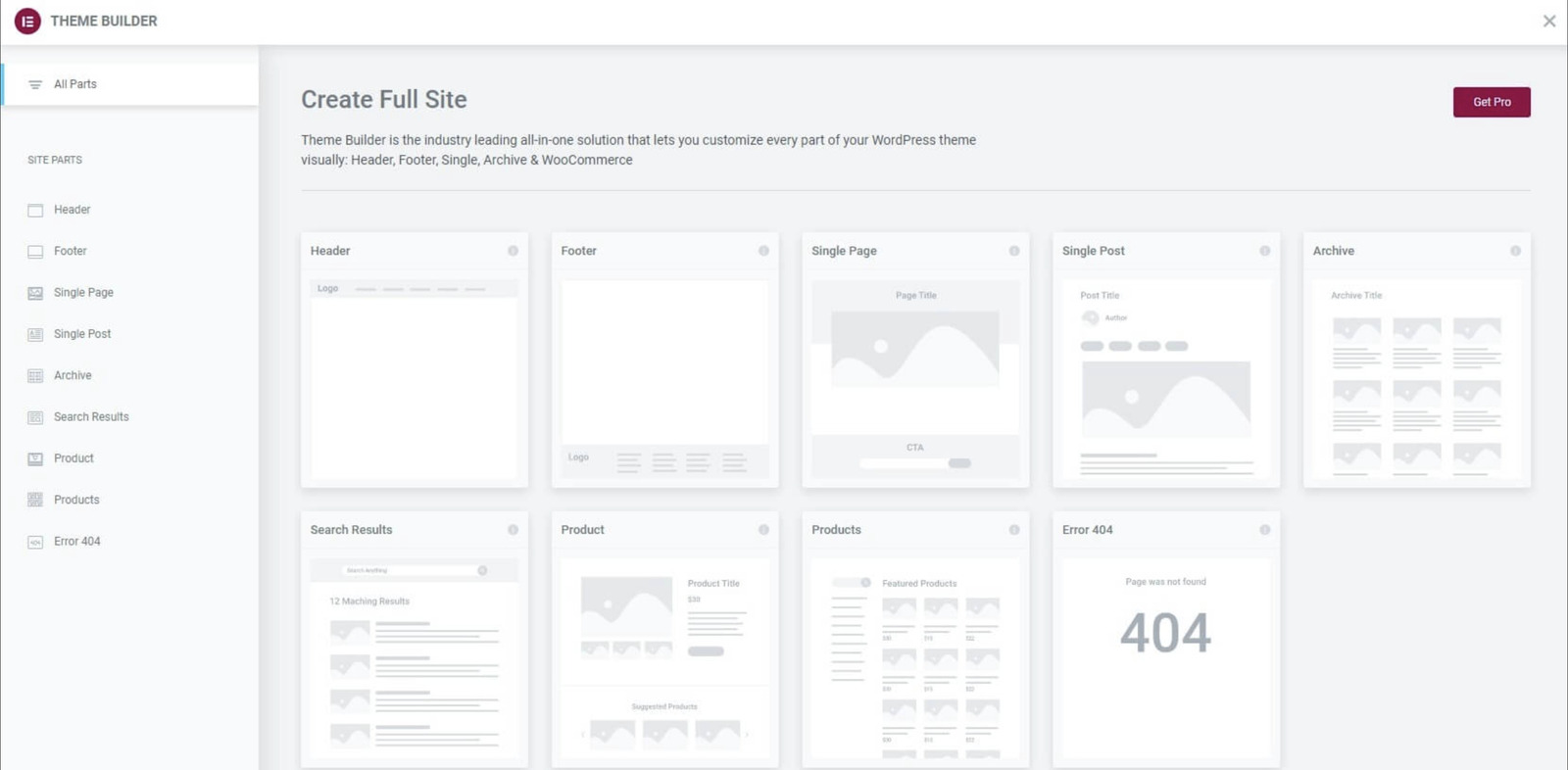
Task: Open info icon on Archive card
Action: coord(1515,251)
